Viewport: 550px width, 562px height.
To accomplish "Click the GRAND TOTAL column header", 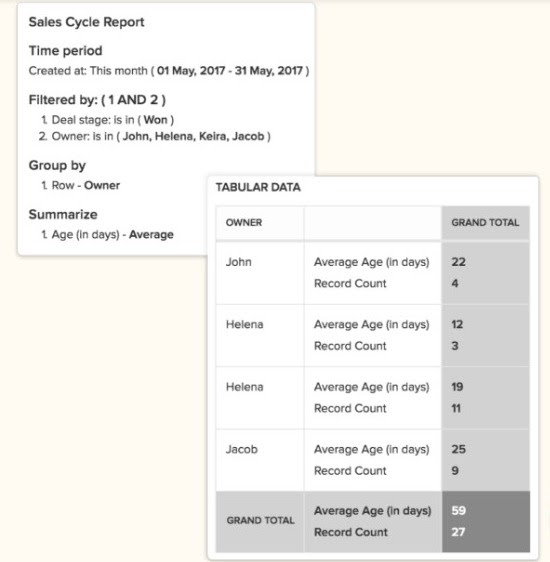I will pyautogui.click(x=485, y=223).
